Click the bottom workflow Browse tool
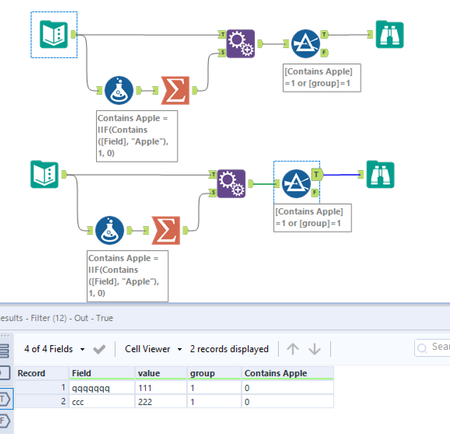450x434 pixels. click(x=380, y=174)
